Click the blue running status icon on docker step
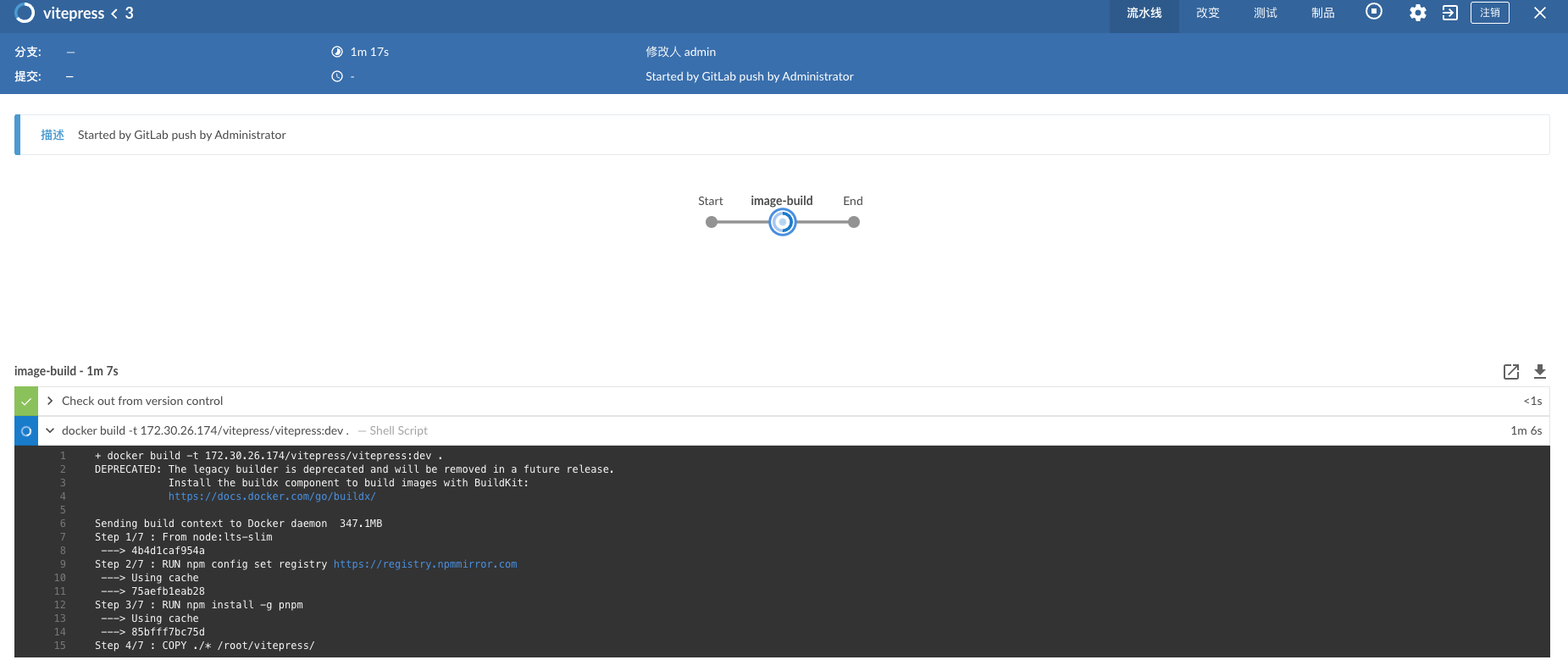The width and height of the screenshot is (1568, 671). 26,431
